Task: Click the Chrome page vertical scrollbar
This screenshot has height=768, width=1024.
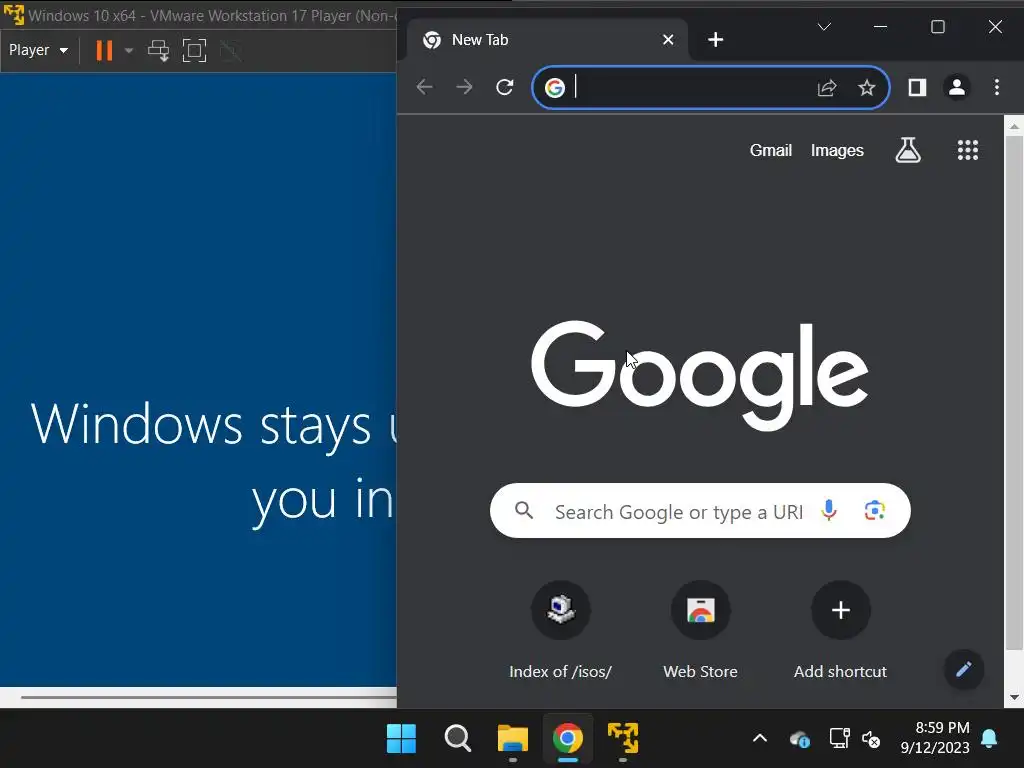Action: (x=1014, y=393)
